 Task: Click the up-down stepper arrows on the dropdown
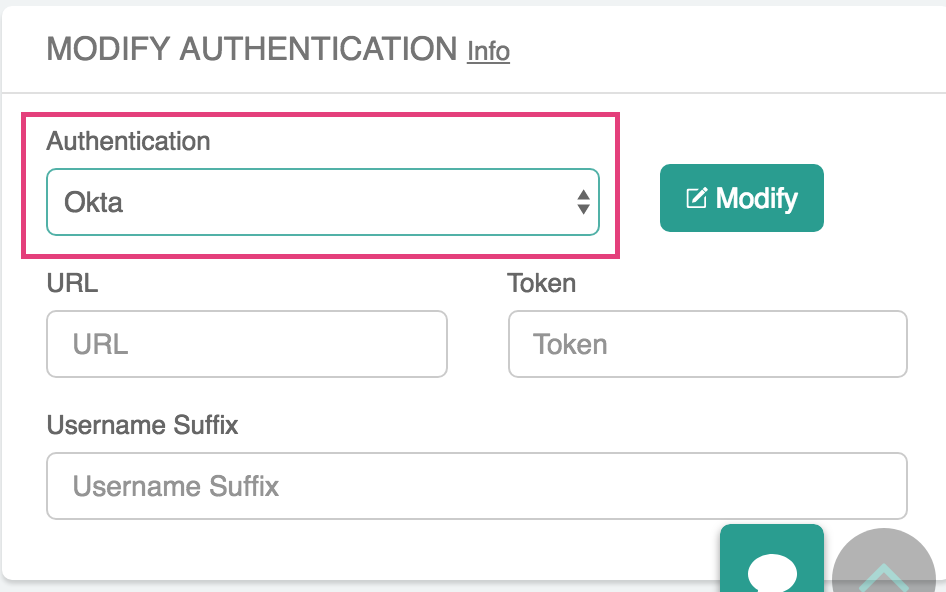[583, 201]
